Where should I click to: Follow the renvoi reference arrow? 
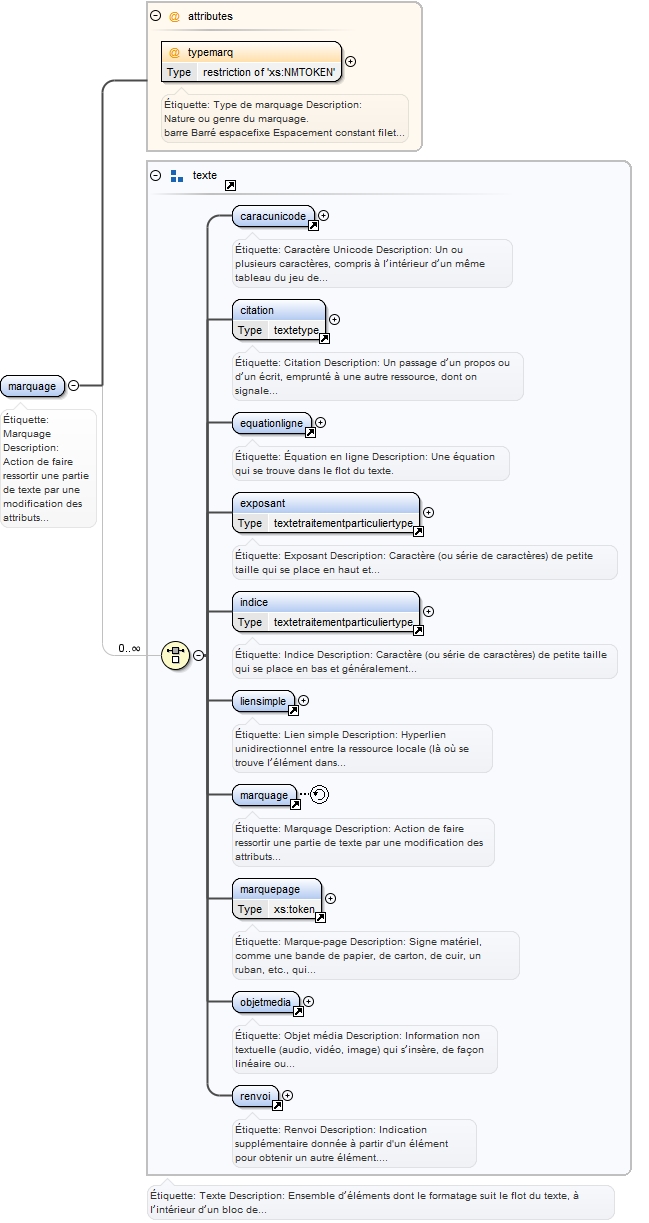click(x=277, y=1106)
